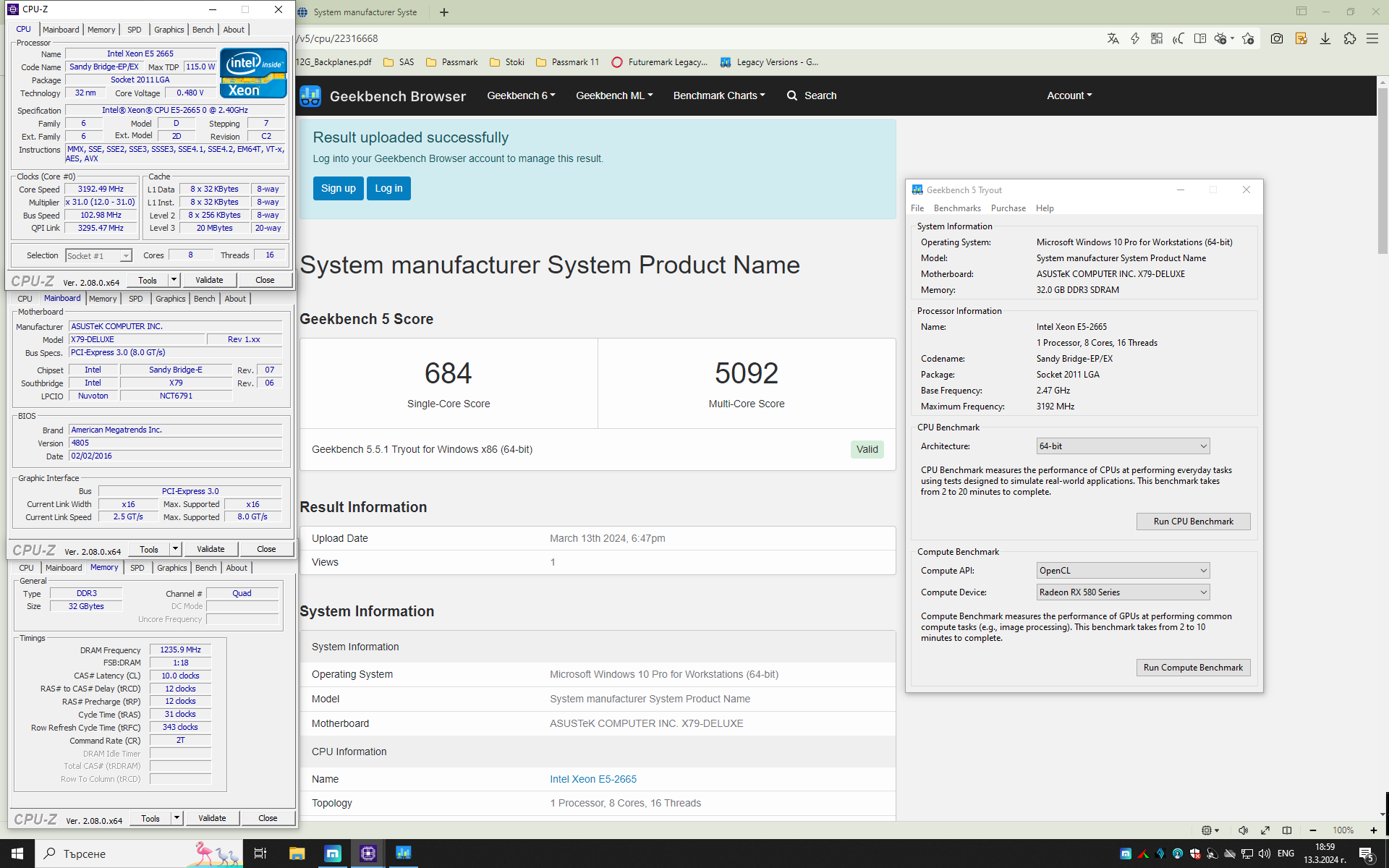Open the Geekbench ML dropdown menu
The image size is (1389, 868).
[x=614, y=95]
